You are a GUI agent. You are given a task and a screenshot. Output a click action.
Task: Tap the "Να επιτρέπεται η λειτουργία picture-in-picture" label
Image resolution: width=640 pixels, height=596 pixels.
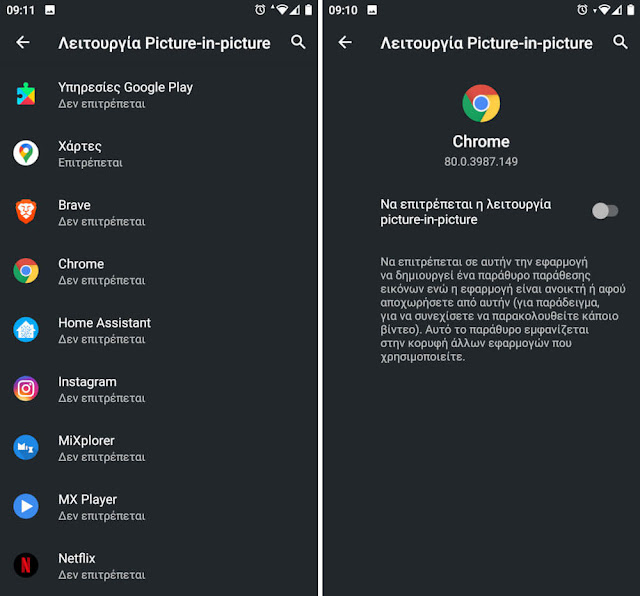(465, 211)
